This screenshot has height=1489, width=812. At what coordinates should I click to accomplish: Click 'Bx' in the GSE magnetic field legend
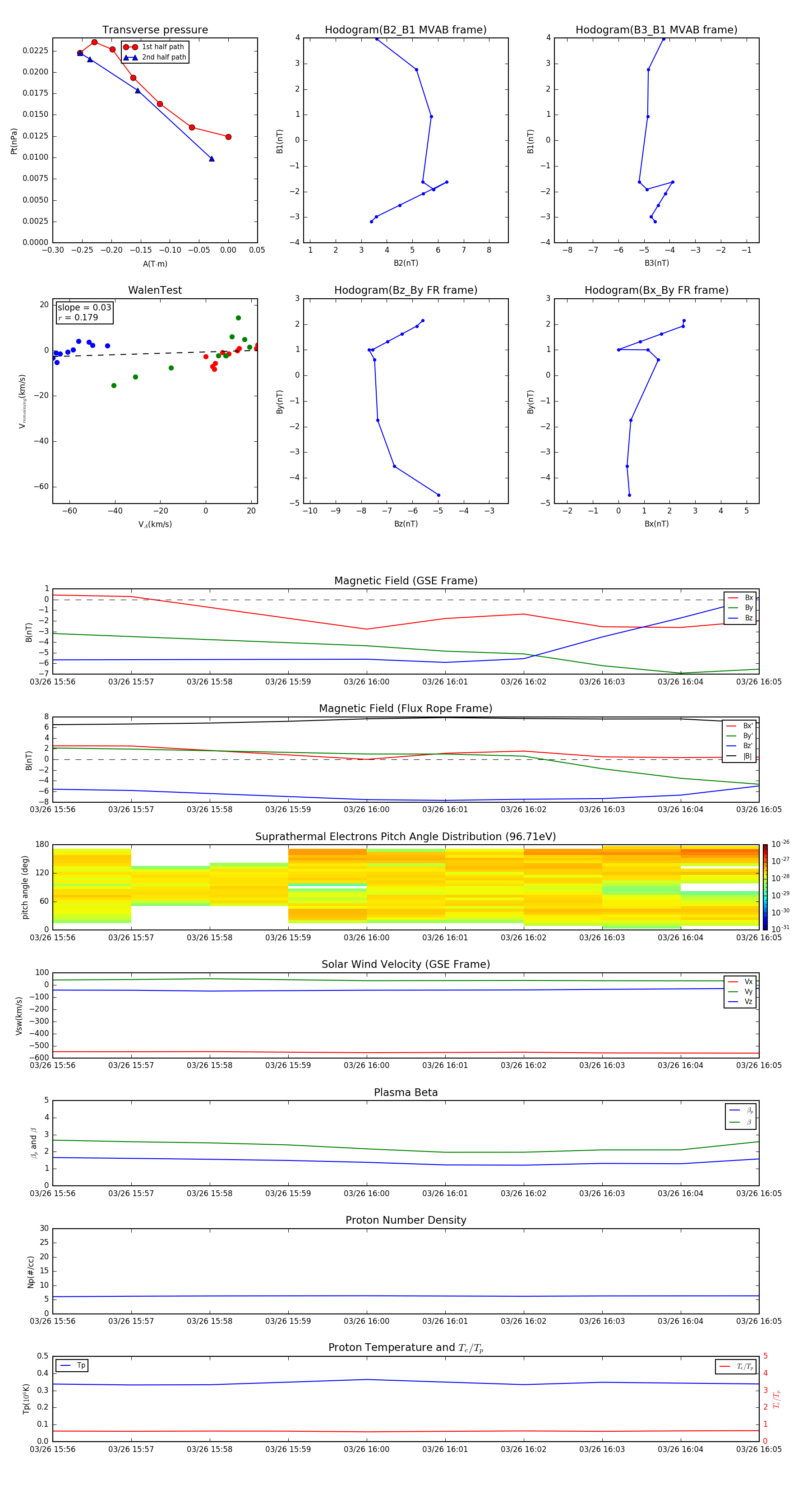point(741,598)
